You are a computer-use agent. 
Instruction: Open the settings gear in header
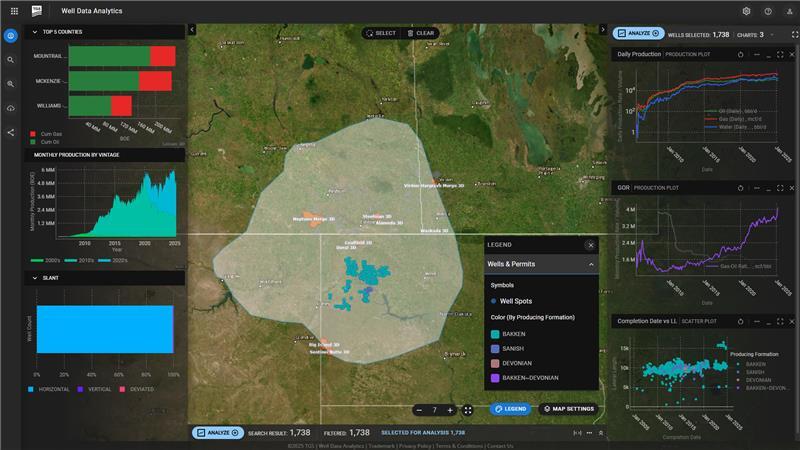point(746,11)
